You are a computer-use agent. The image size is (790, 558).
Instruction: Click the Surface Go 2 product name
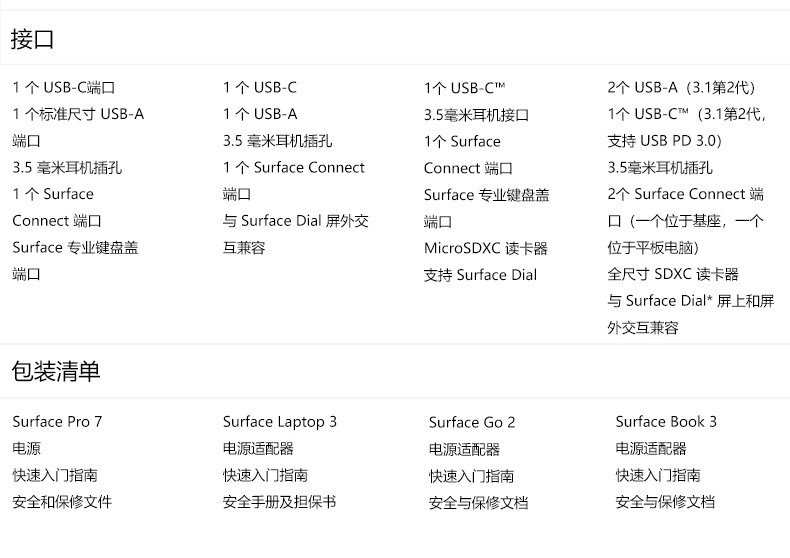click(x=472, y=423)
